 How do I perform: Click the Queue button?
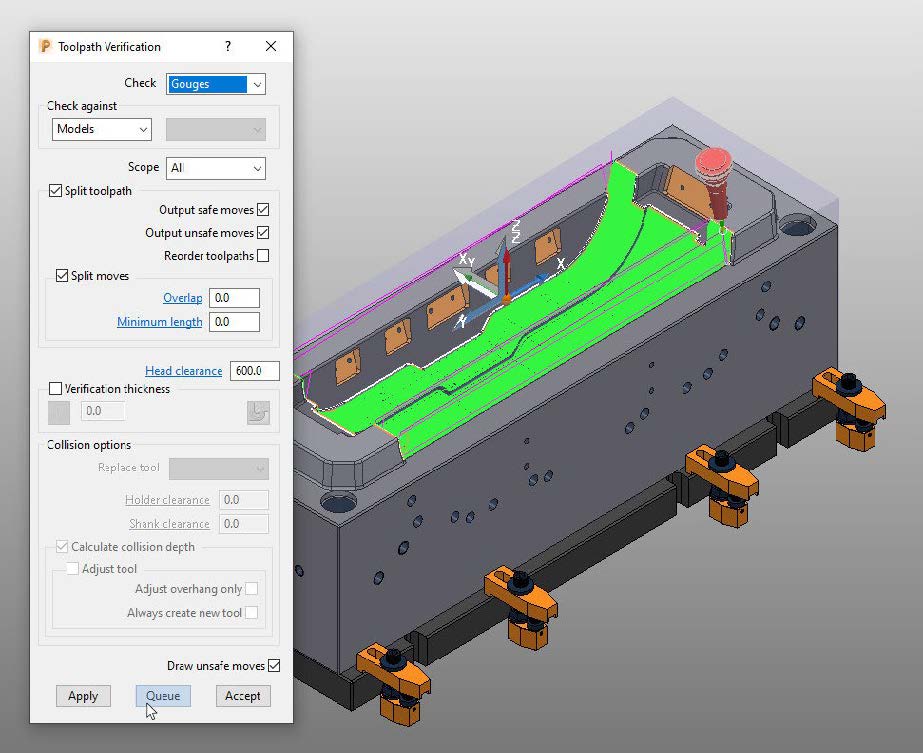(x=163, y=696)
